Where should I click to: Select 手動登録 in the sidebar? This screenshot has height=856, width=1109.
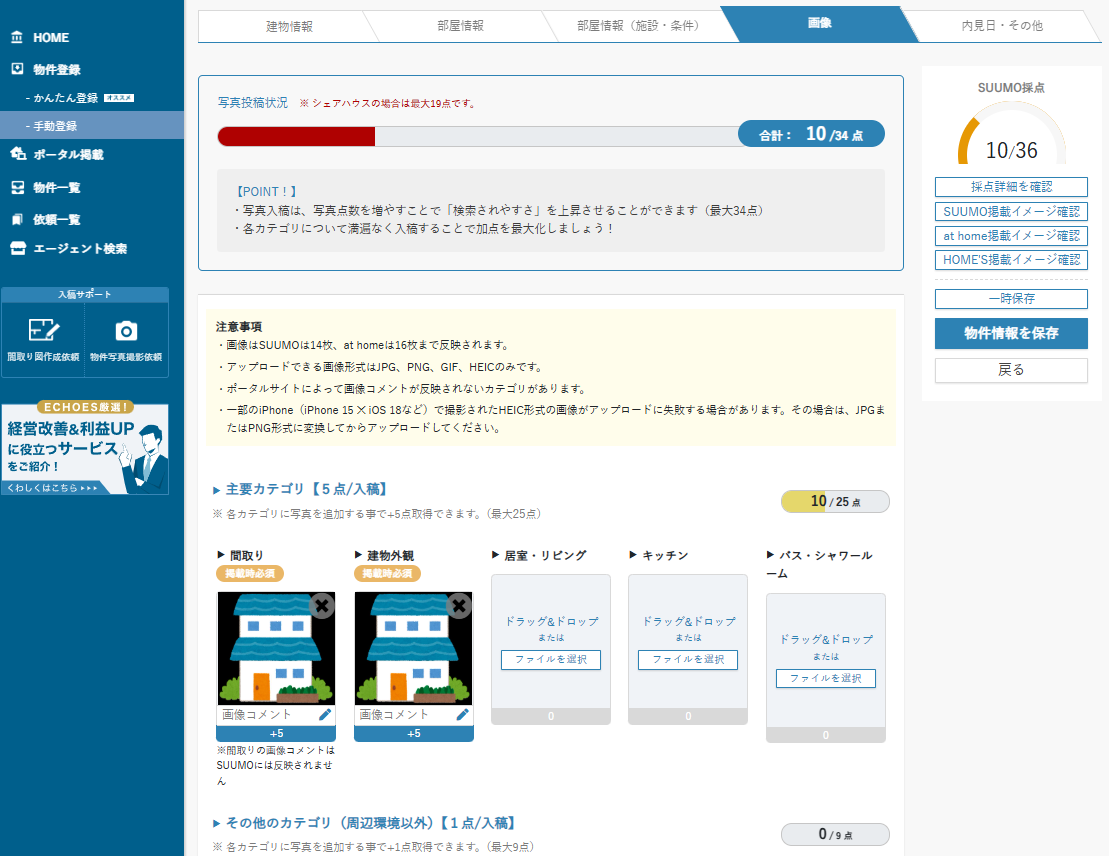[x=55, y=126]
